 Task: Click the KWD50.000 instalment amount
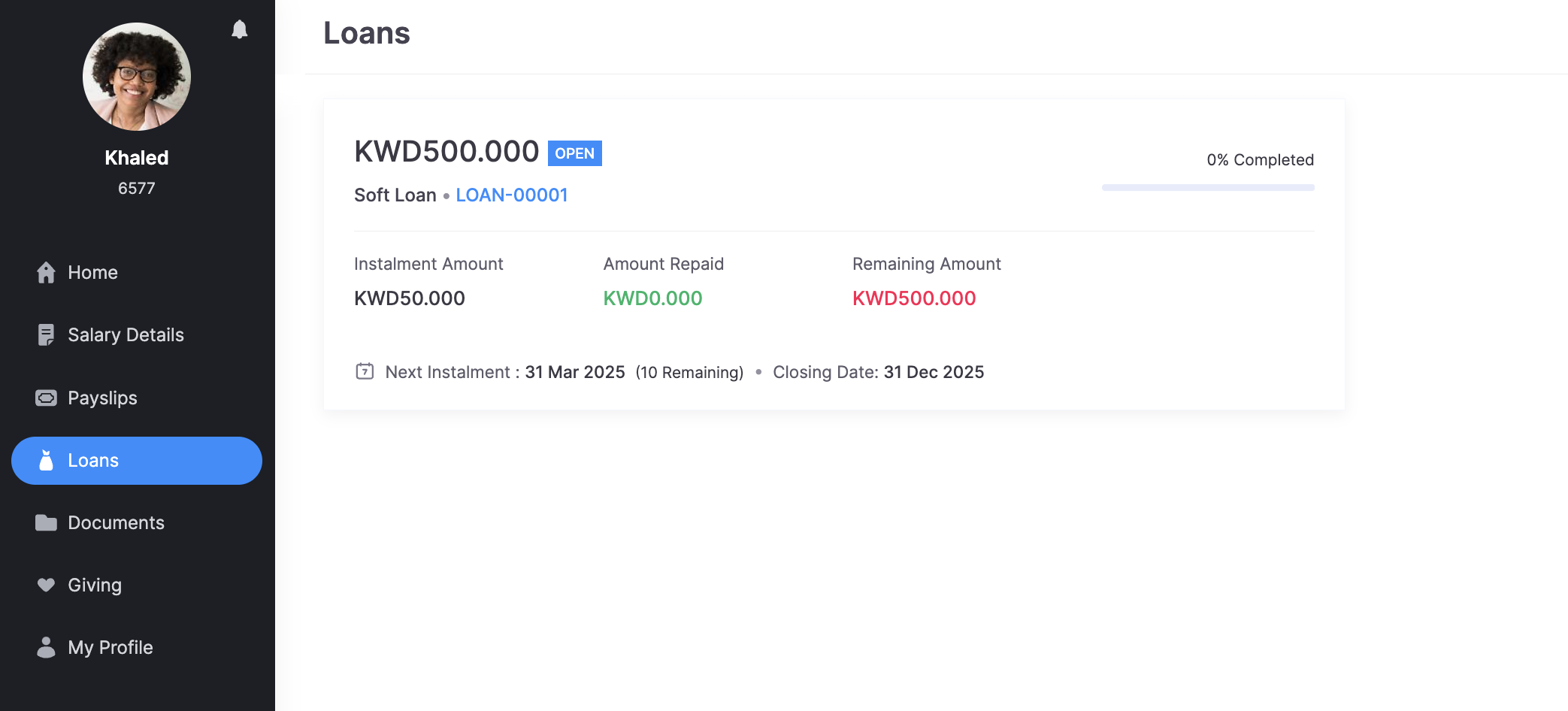click(410, 298)
